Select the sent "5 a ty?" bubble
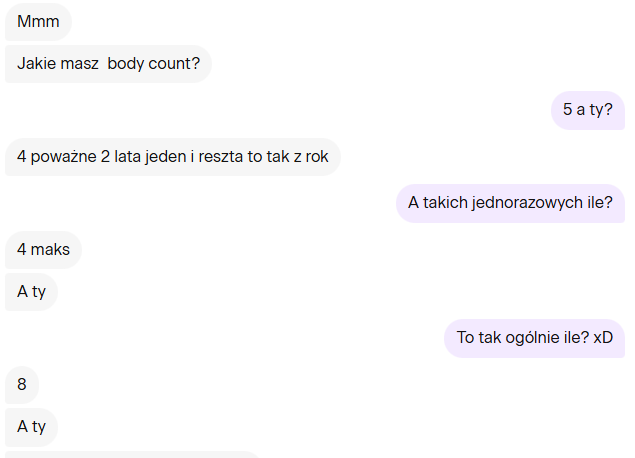 coord(588,110)
